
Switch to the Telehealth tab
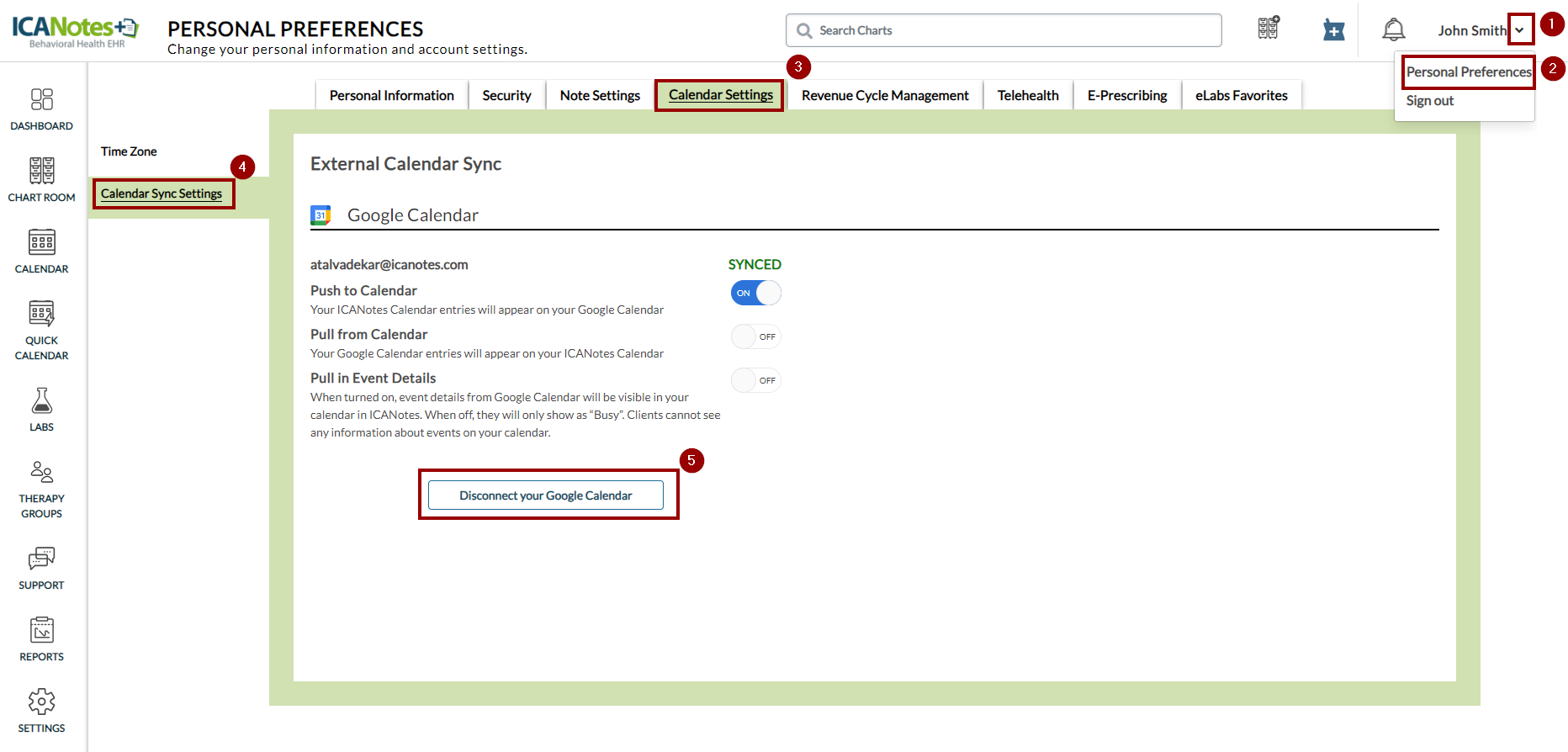click(x=1027, y=95)
